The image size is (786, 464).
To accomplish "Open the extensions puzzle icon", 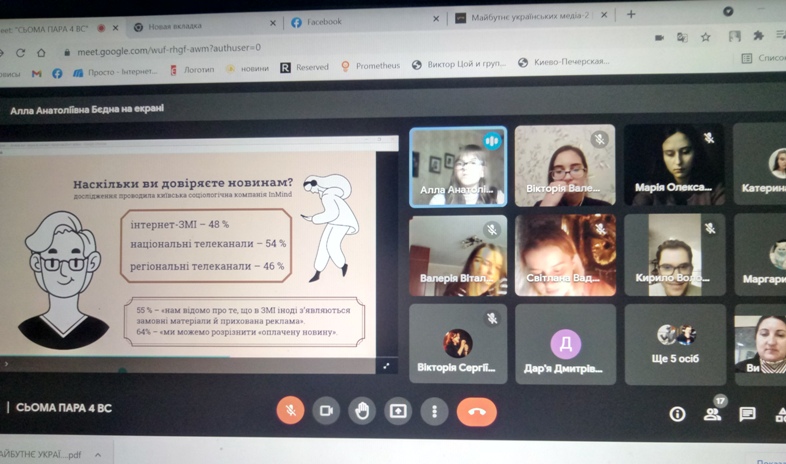I will pos(758,36).
